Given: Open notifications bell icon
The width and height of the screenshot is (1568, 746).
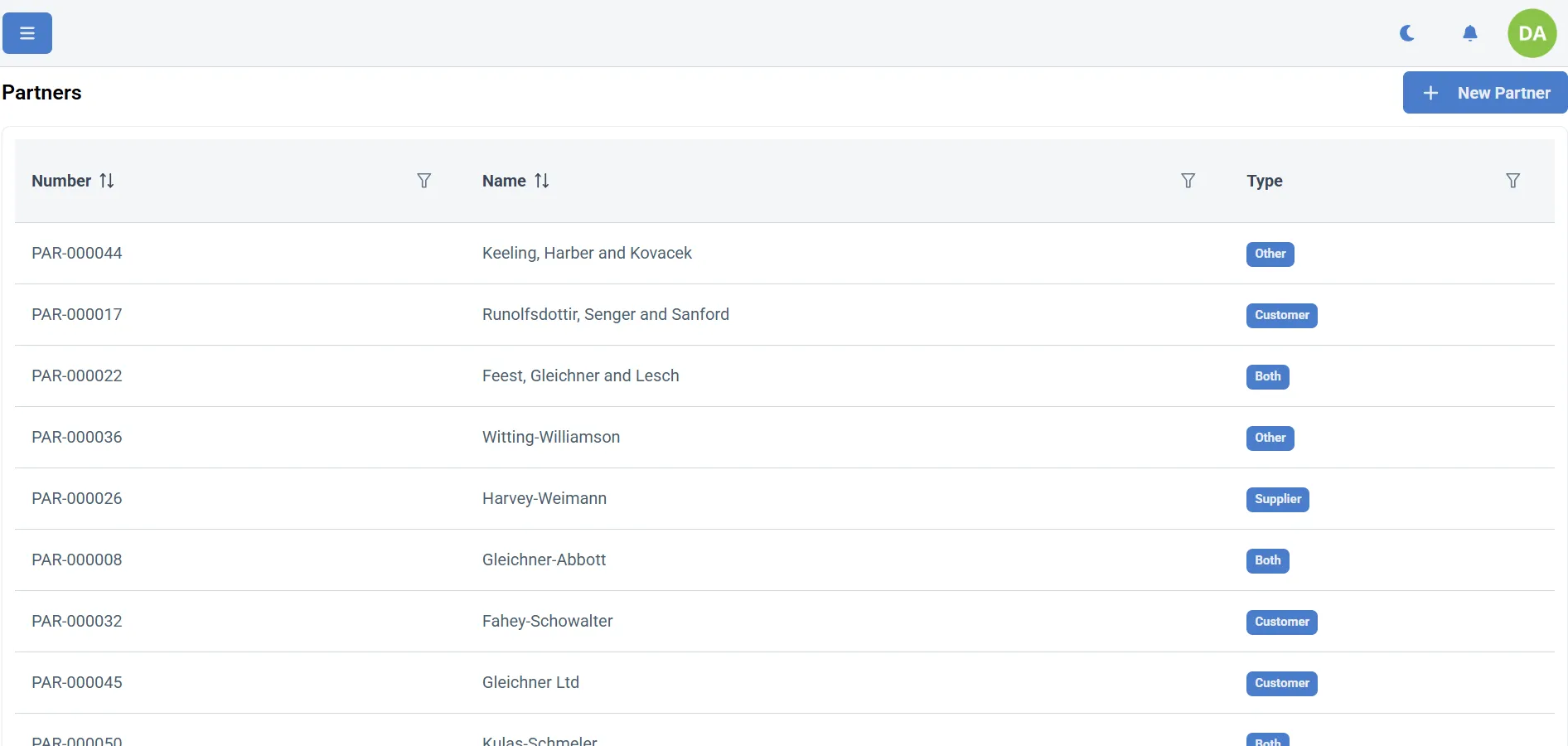Looking at the screenshot, I should click(x=1469, y=33).
